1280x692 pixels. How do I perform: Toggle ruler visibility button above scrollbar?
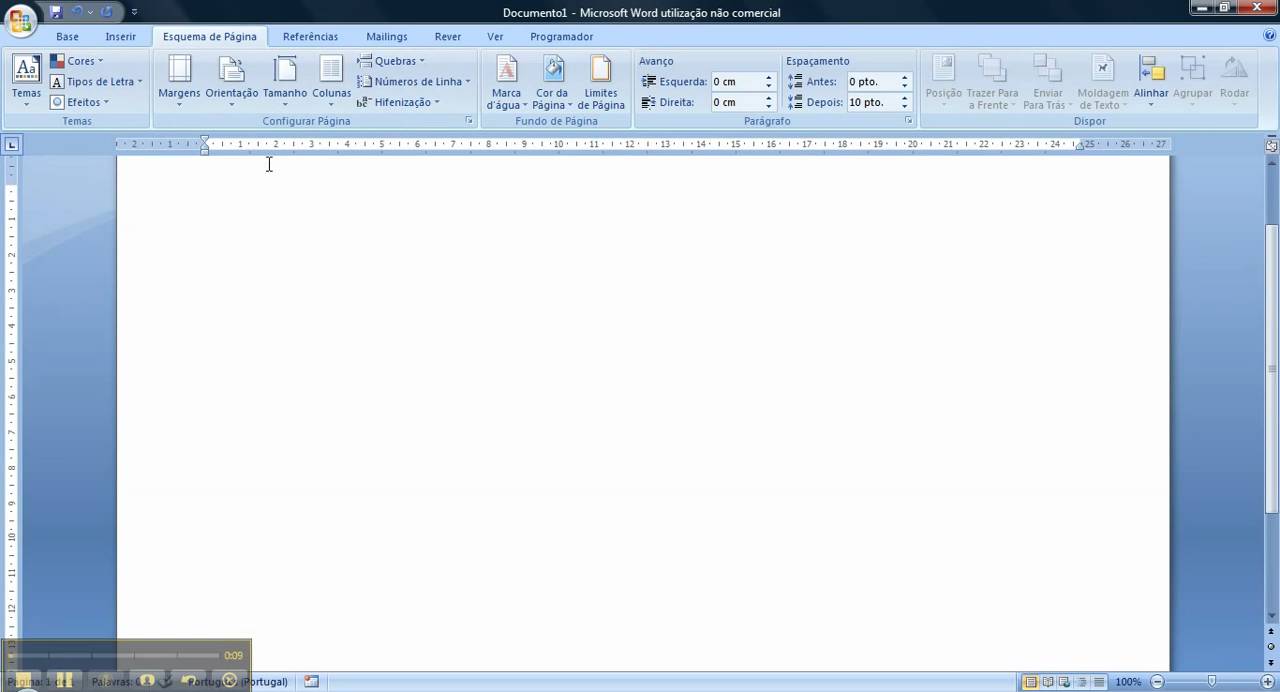pyautogui.click(x=1272, y=145)
